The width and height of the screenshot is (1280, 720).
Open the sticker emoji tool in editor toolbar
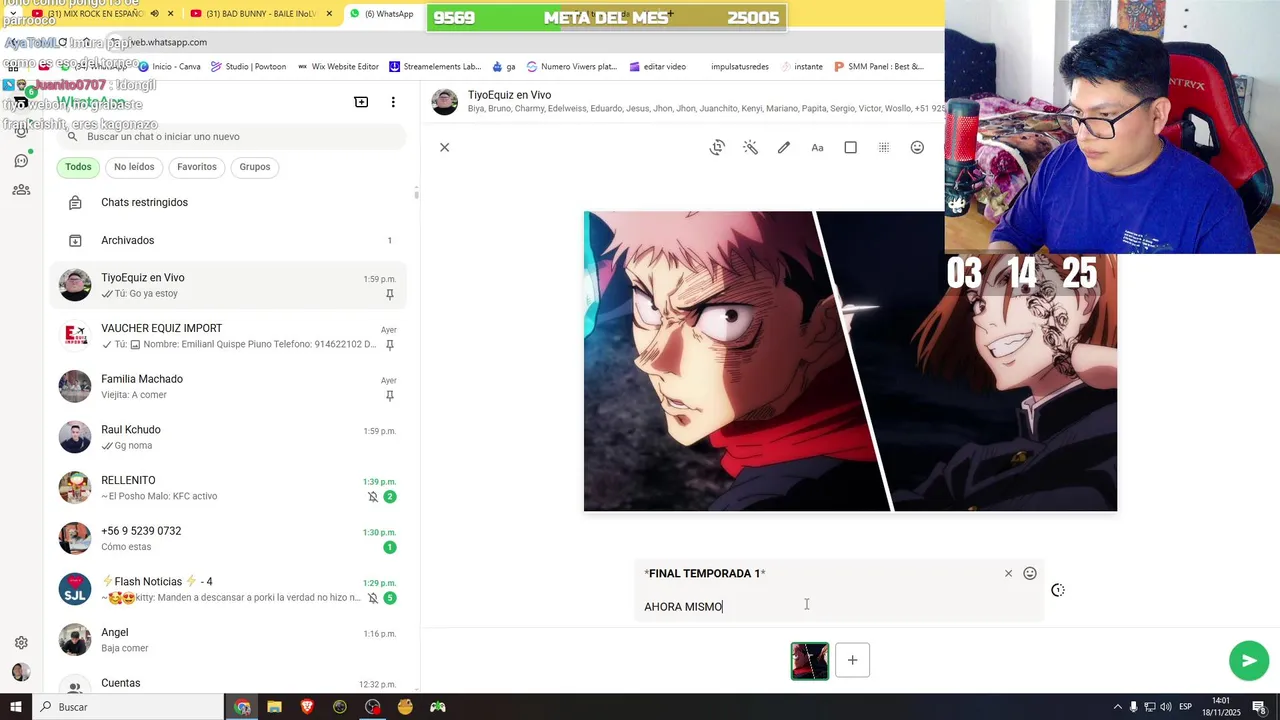tap(917, 147)
